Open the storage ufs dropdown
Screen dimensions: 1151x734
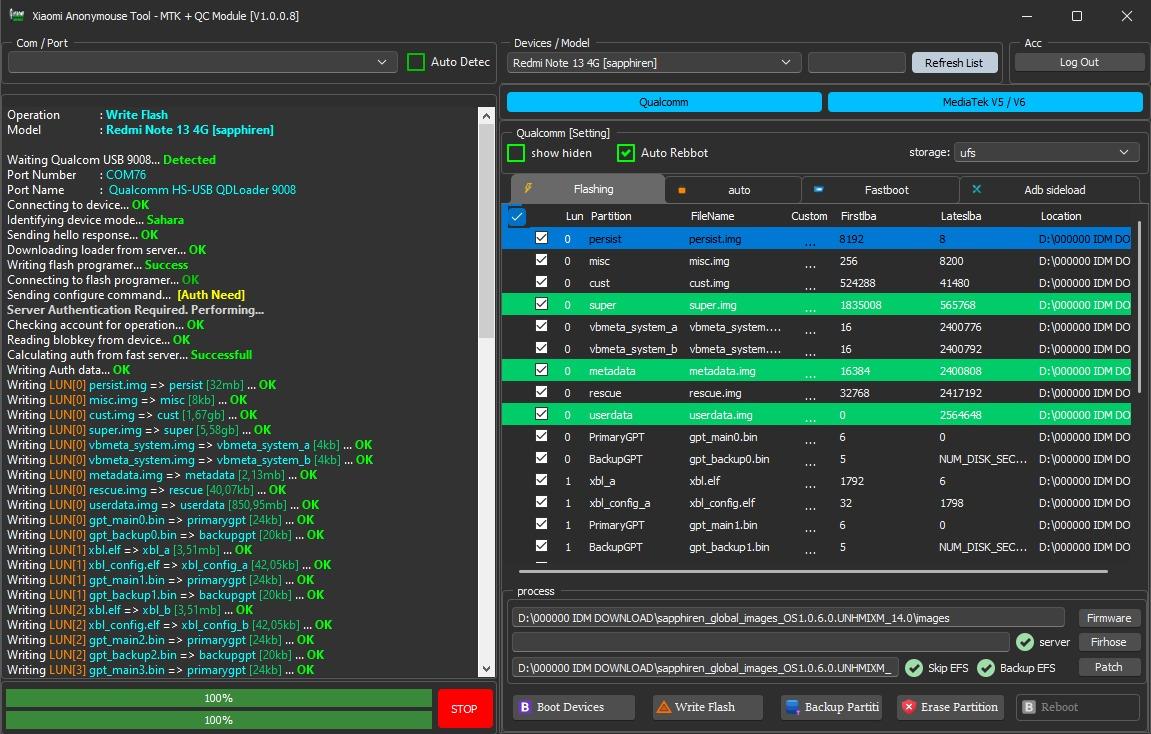(1046, 152)
